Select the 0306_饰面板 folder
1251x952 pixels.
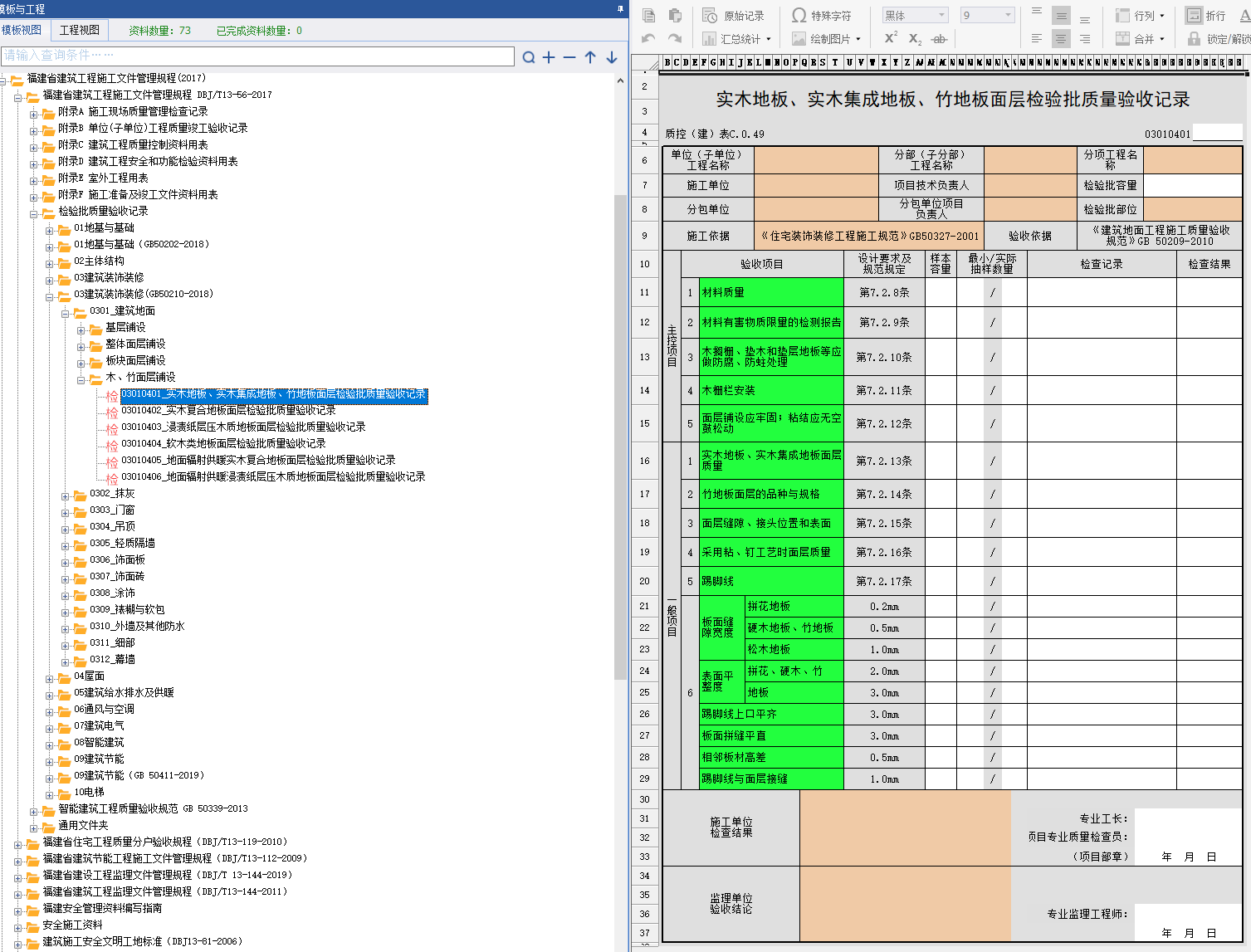tap(117, 559)
